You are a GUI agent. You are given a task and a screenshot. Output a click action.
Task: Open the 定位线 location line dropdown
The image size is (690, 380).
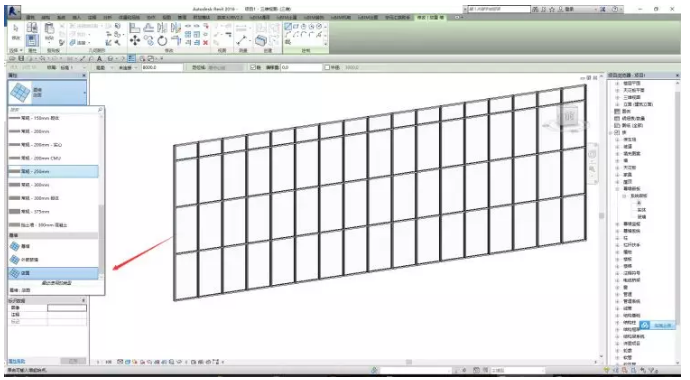224,68
